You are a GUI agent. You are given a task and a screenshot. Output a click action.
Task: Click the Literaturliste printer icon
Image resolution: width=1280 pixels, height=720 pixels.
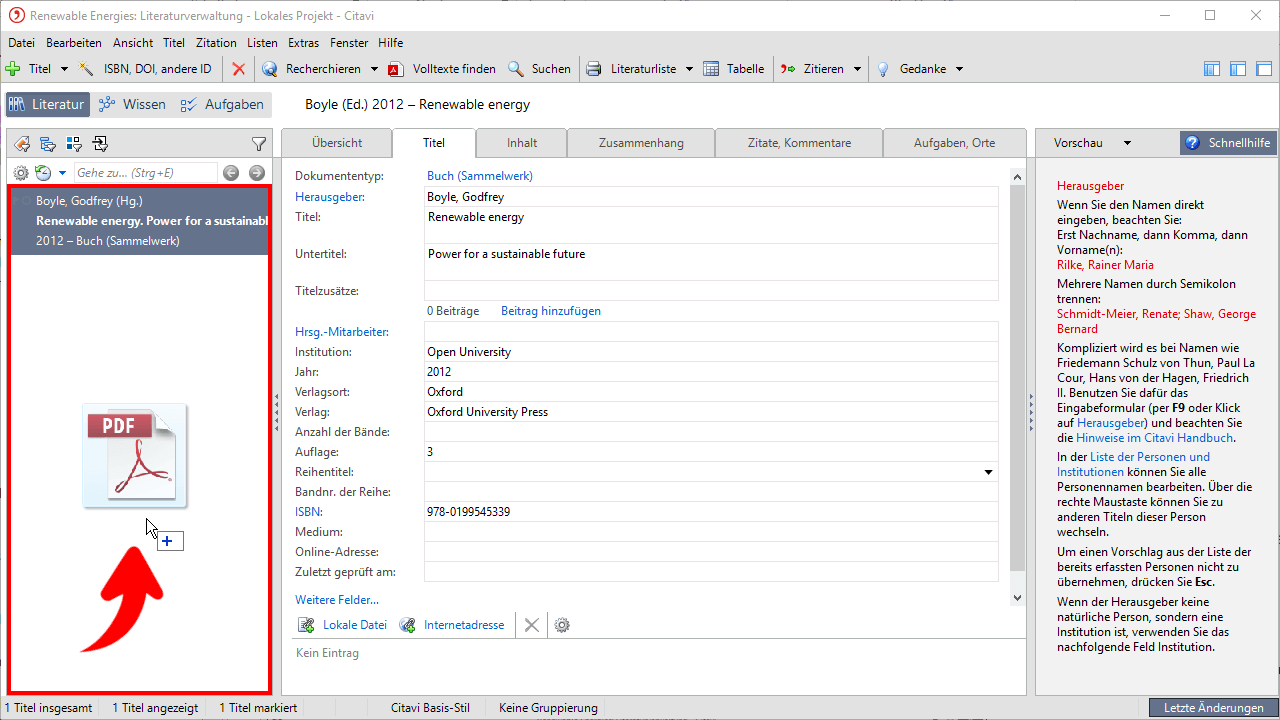(x=594, y=69)
